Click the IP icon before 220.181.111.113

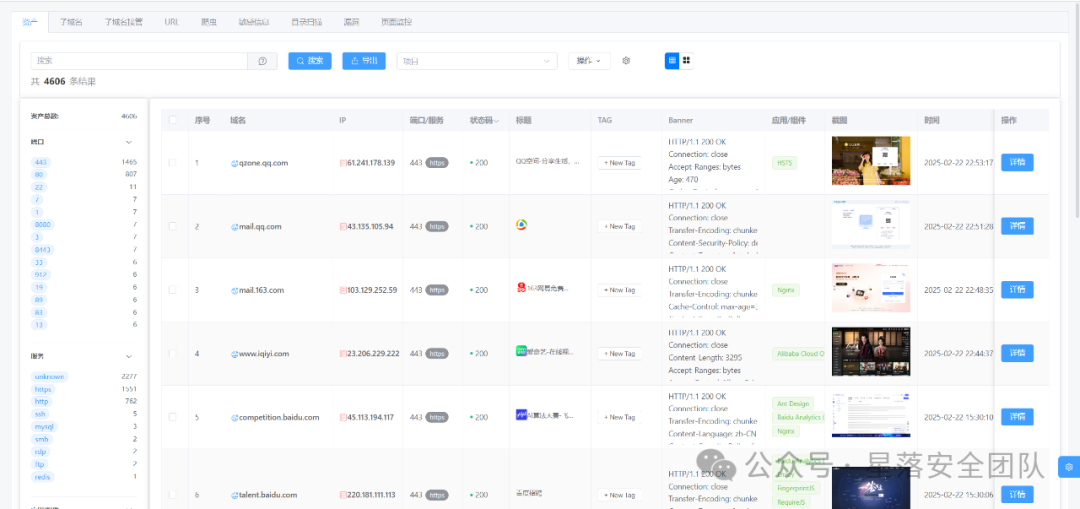343,495
